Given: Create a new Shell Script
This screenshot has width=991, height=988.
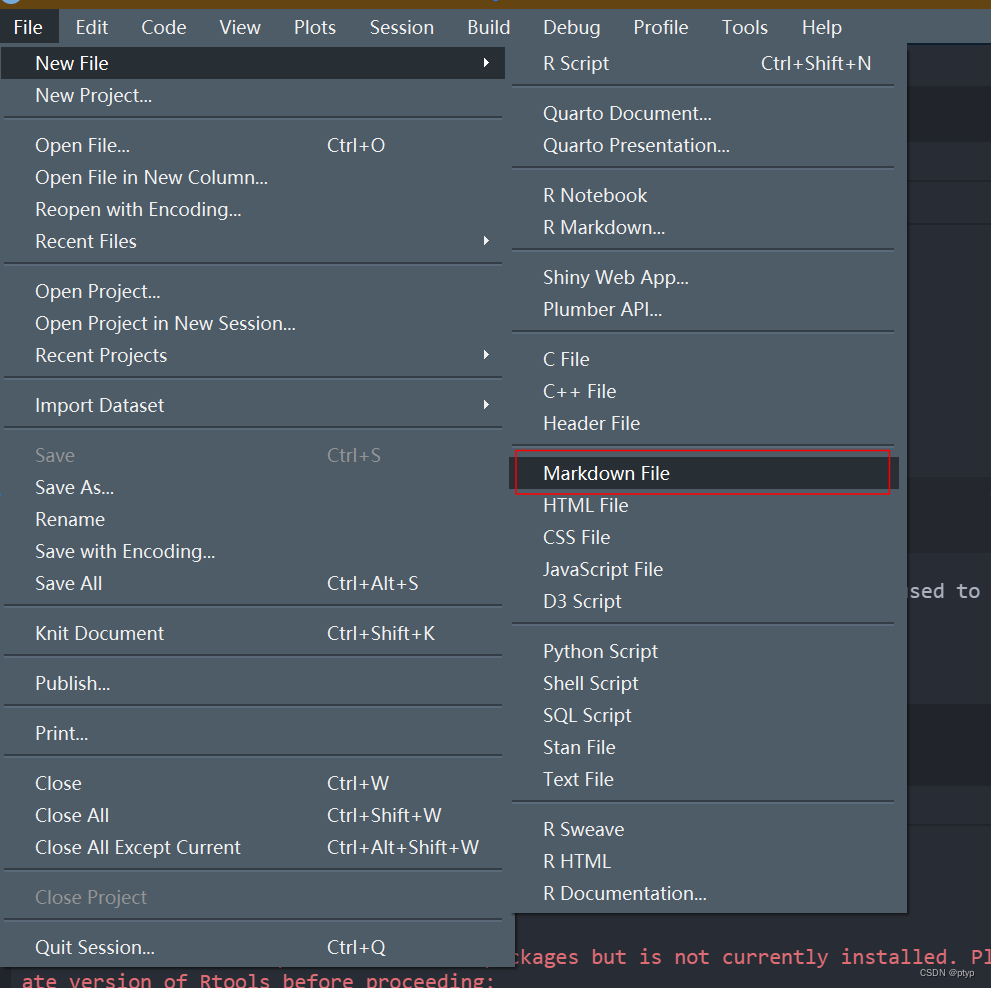Looking at the screenshot, I should (703, 683).
